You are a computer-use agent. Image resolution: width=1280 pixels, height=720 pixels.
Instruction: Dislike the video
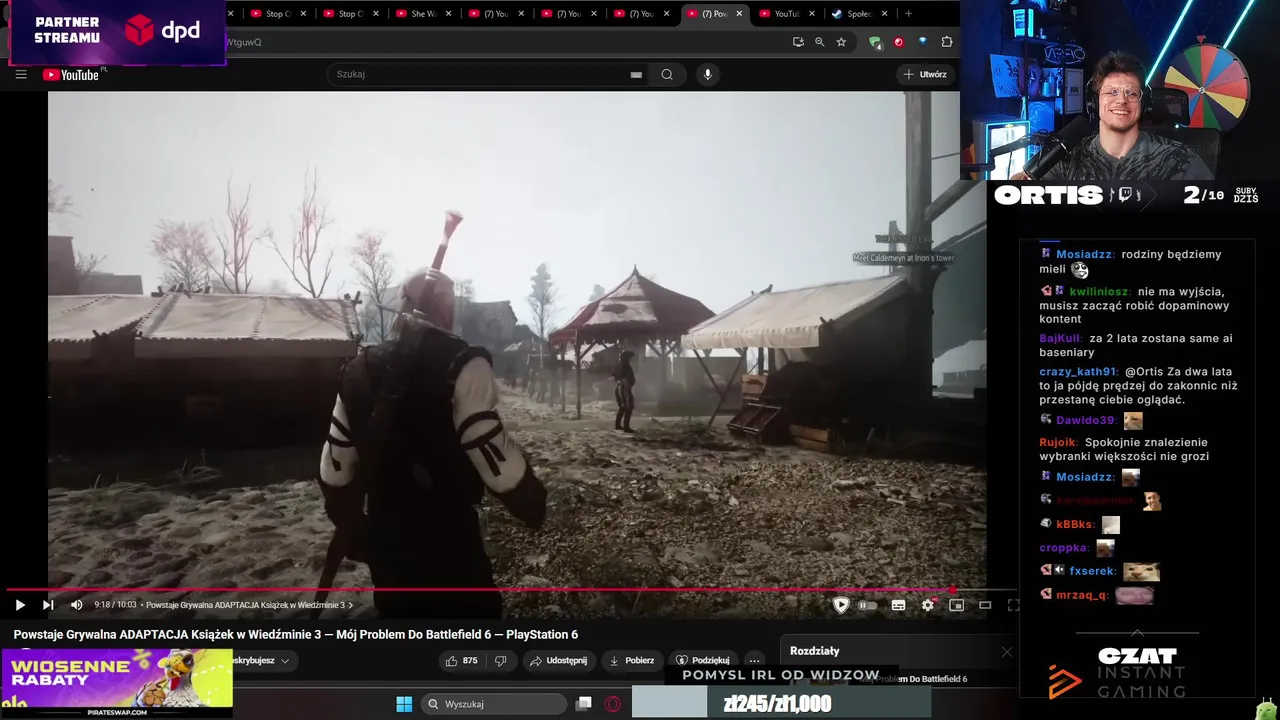point(501,660)
